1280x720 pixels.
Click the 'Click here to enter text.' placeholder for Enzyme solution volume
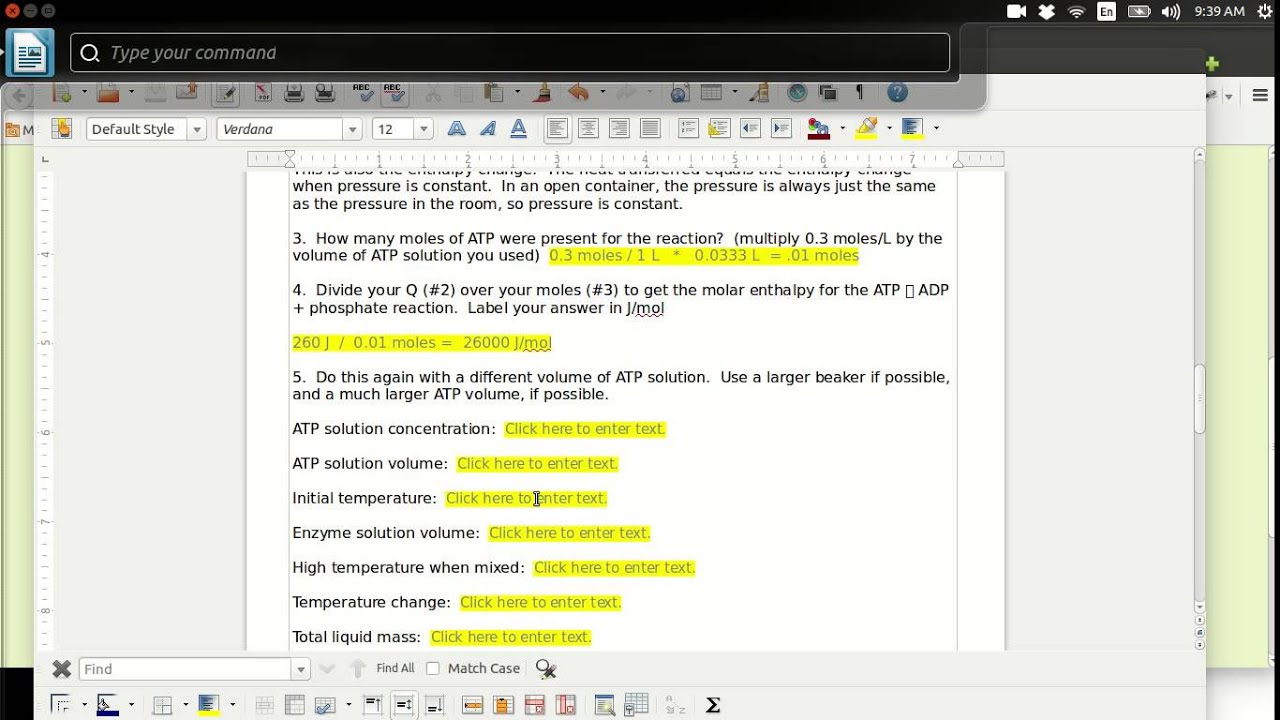click(x=570, y=533)
